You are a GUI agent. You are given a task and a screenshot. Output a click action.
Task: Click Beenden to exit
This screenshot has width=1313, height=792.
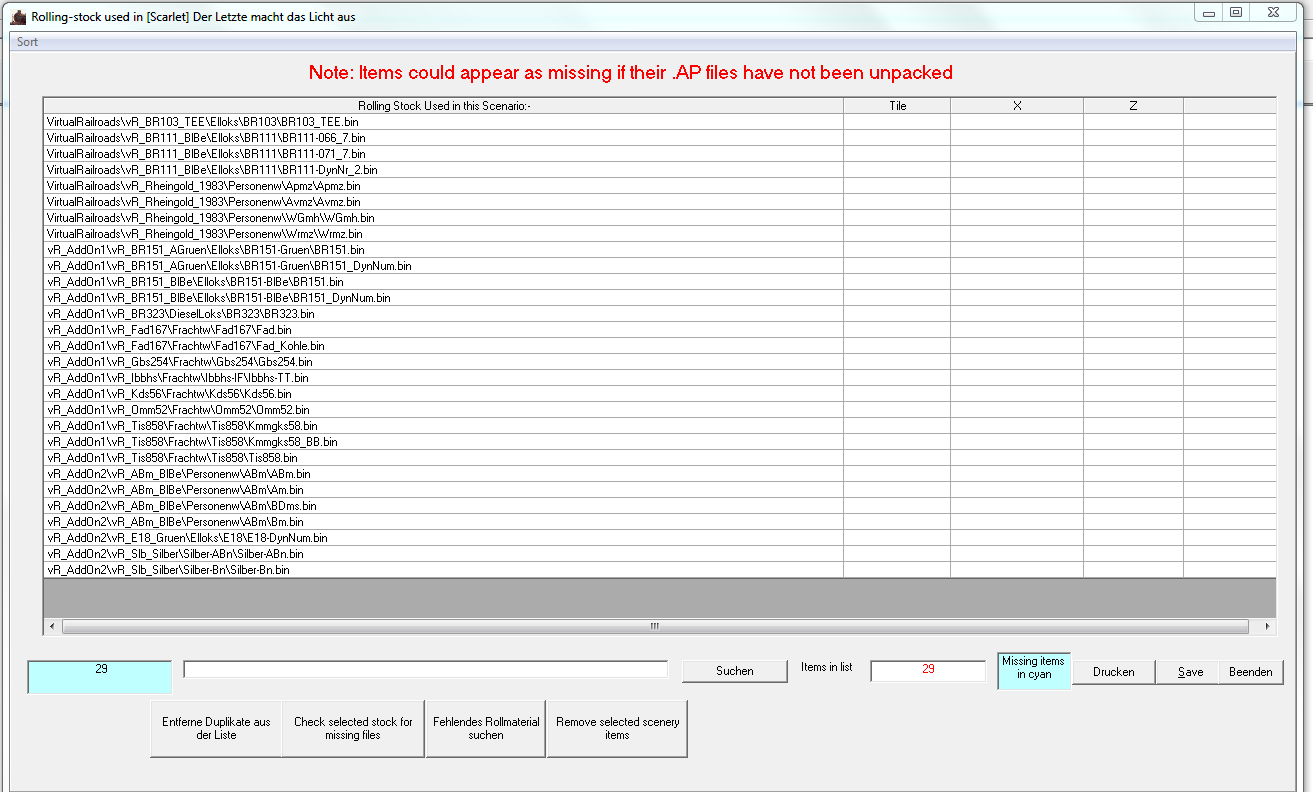click(x=1250, y=672)
